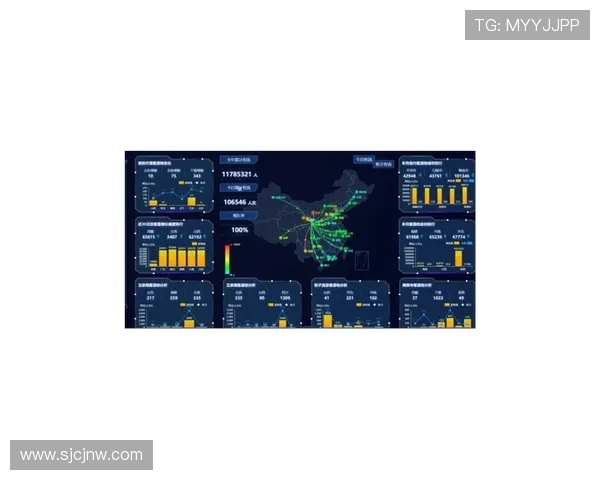600x480 pixels.
Task: Select the first small tab above the map
Action: click(363, 158)
